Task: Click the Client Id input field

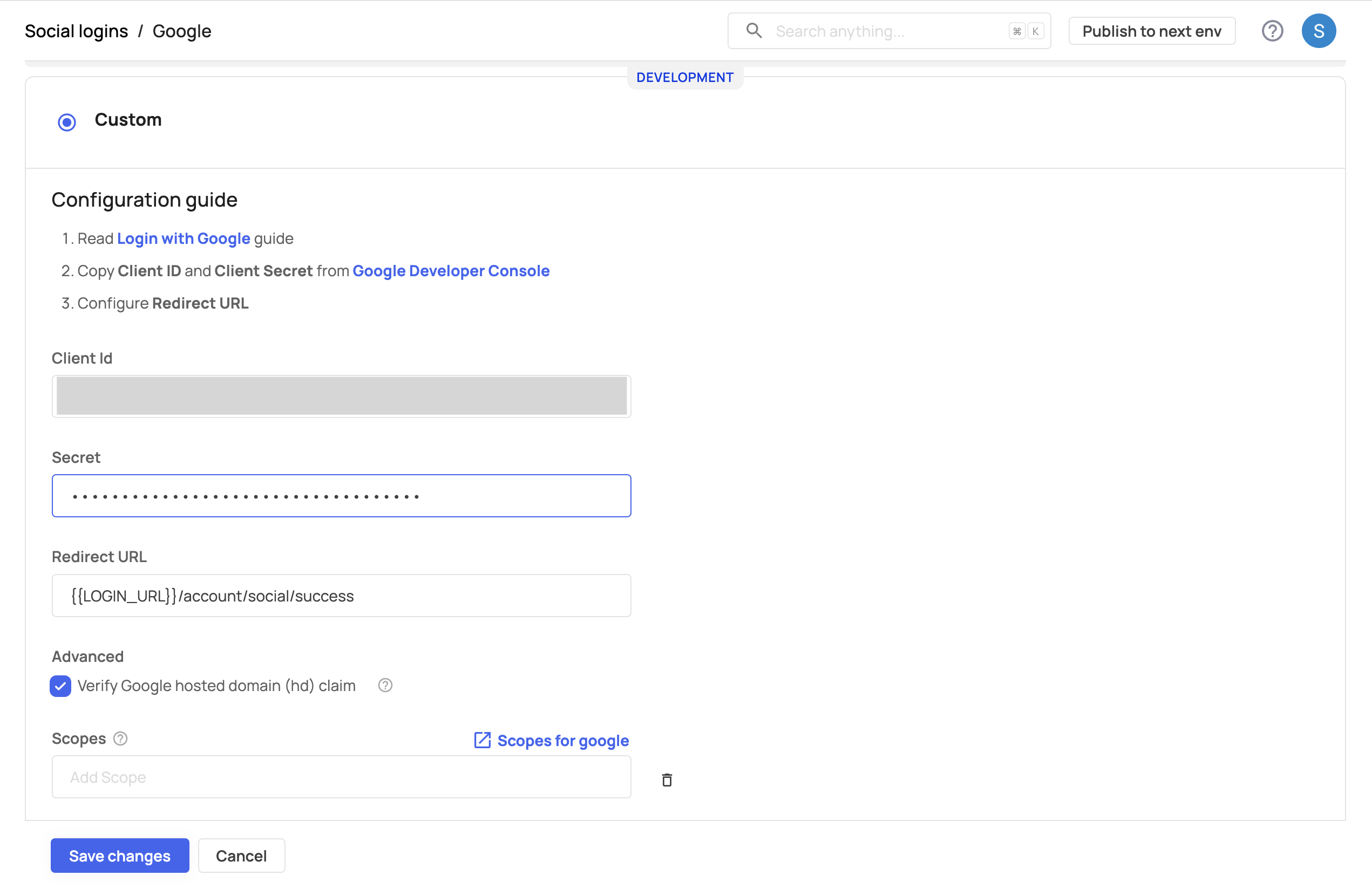Action: pyautogui.click(x=341, y=396)
